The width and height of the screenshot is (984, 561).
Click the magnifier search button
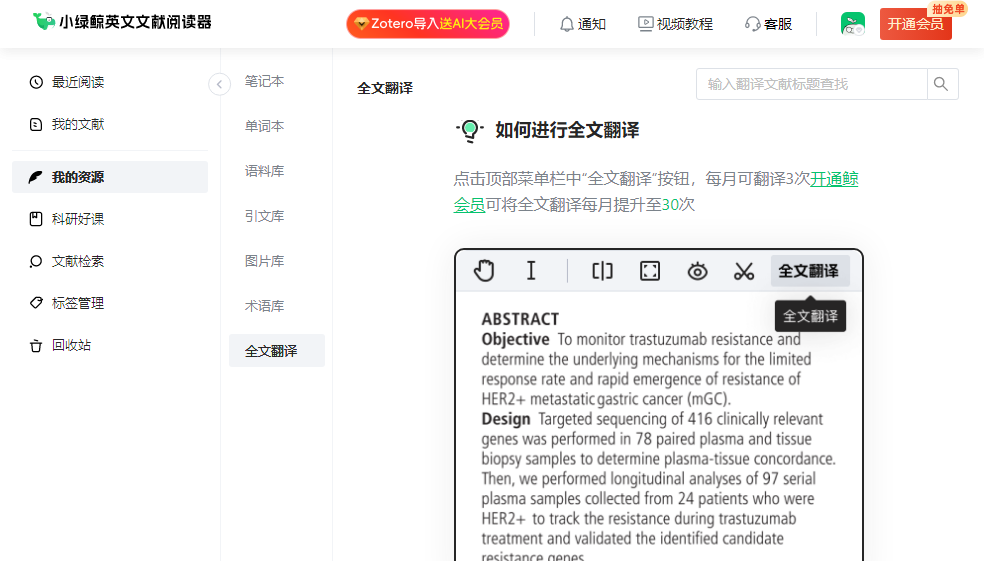click(x=942, y=84)
